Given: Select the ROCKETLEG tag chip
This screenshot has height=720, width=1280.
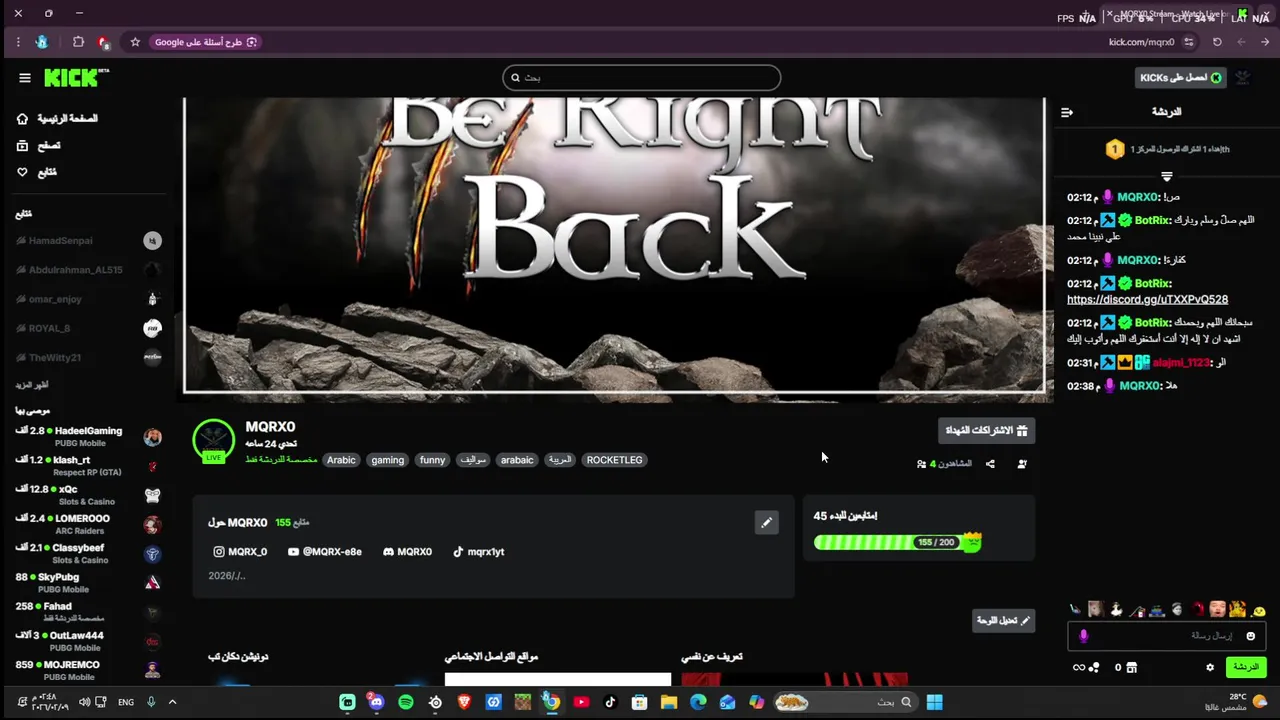Looking at the screenshot, I should pyautogui.click(x=614, y=460).
